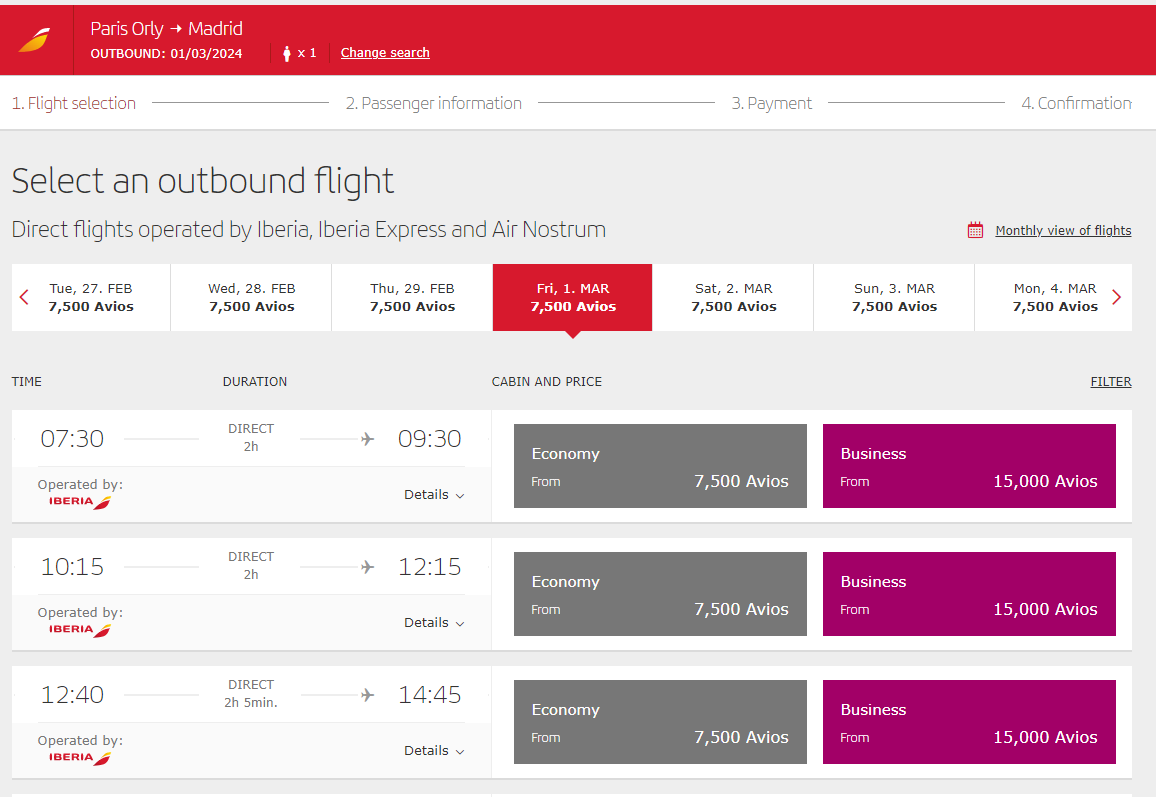Click the passenger count icon

tap(287, 53)
